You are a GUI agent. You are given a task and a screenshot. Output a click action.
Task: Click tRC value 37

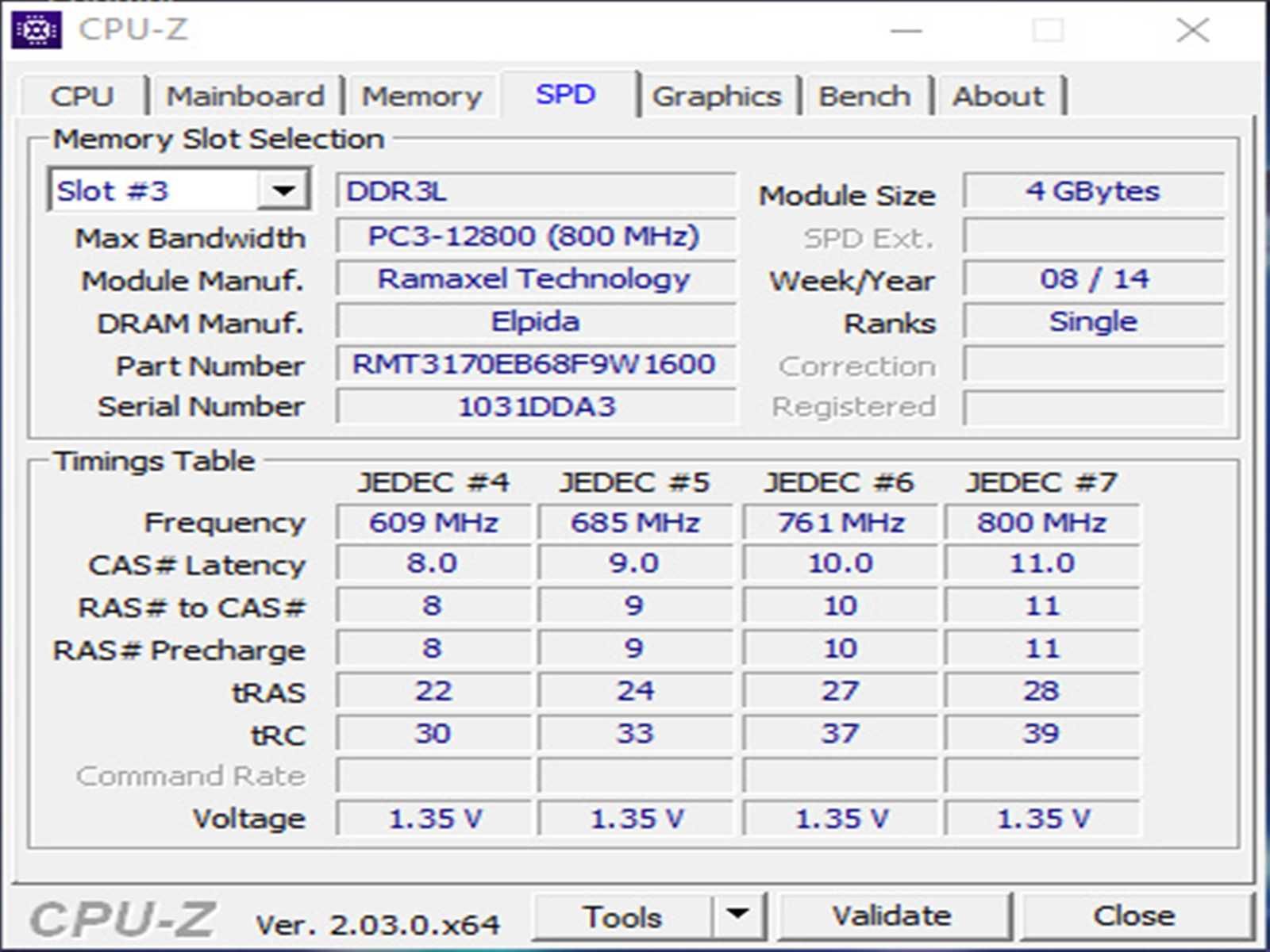840,734
